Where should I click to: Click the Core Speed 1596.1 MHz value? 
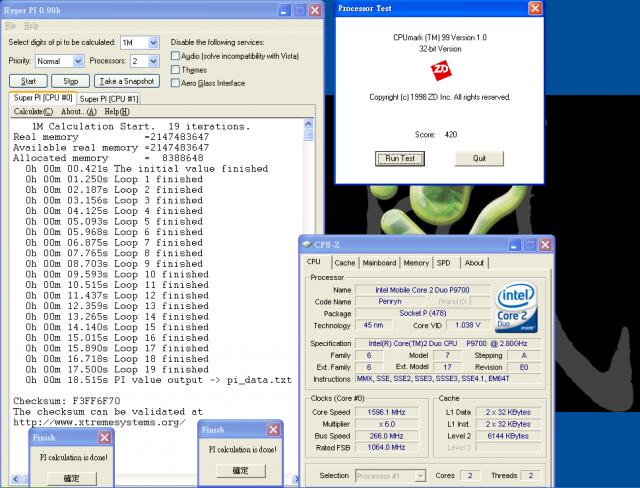click(x=387, y=412)
